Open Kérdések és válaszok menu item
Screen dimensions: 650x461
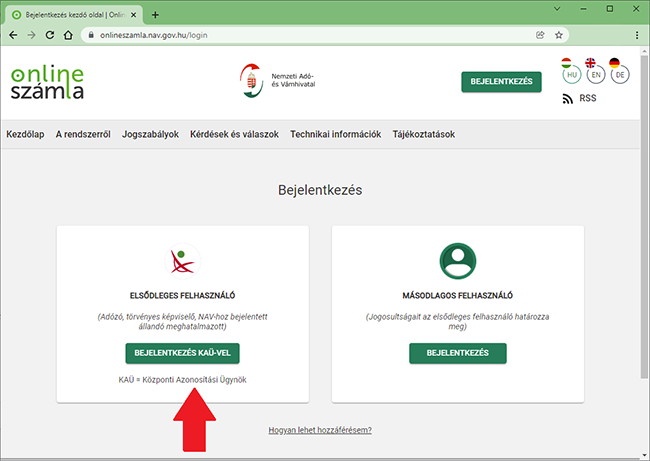coord(234,134)
